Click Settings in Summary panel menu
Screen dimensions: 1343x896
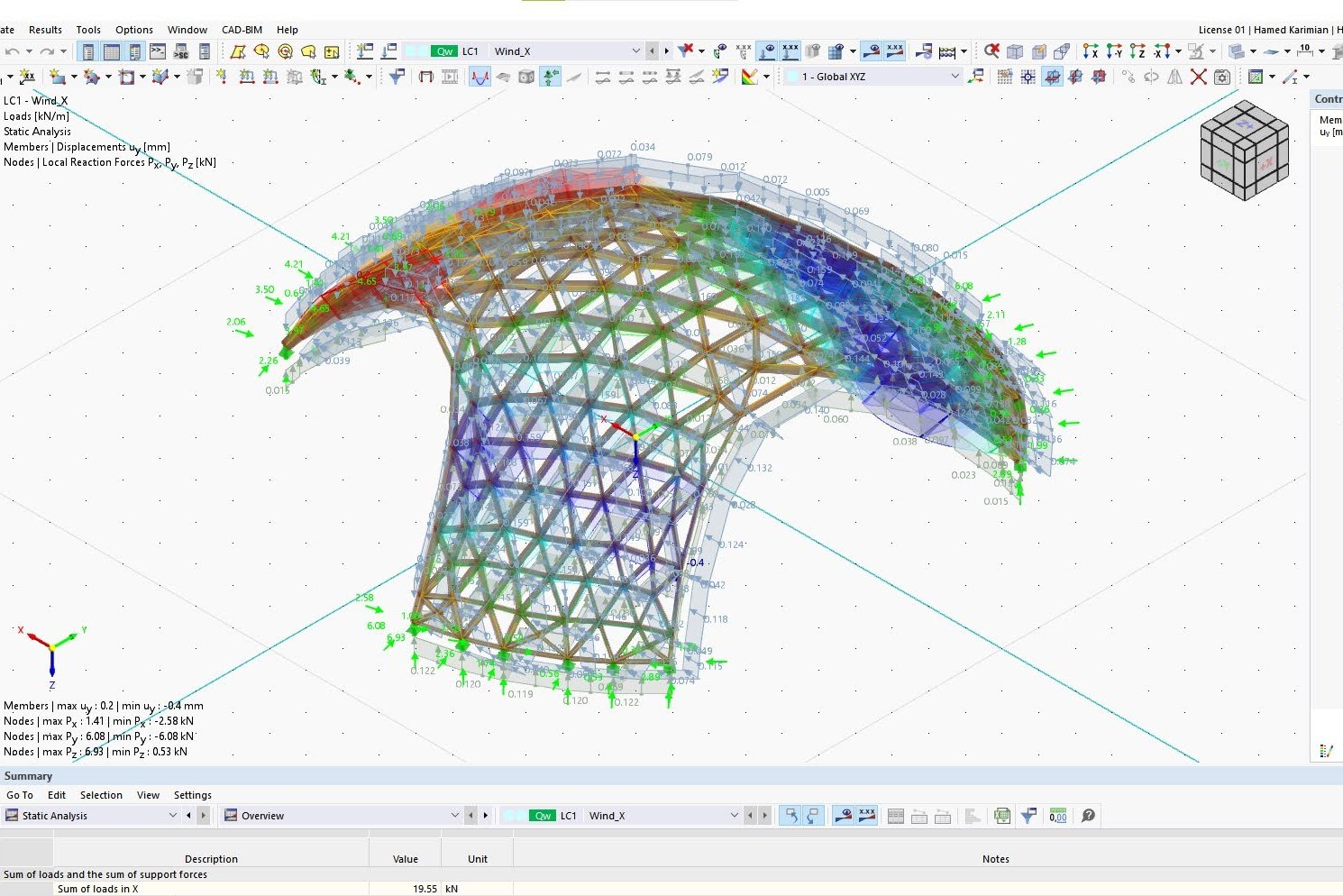coord(192,795)
